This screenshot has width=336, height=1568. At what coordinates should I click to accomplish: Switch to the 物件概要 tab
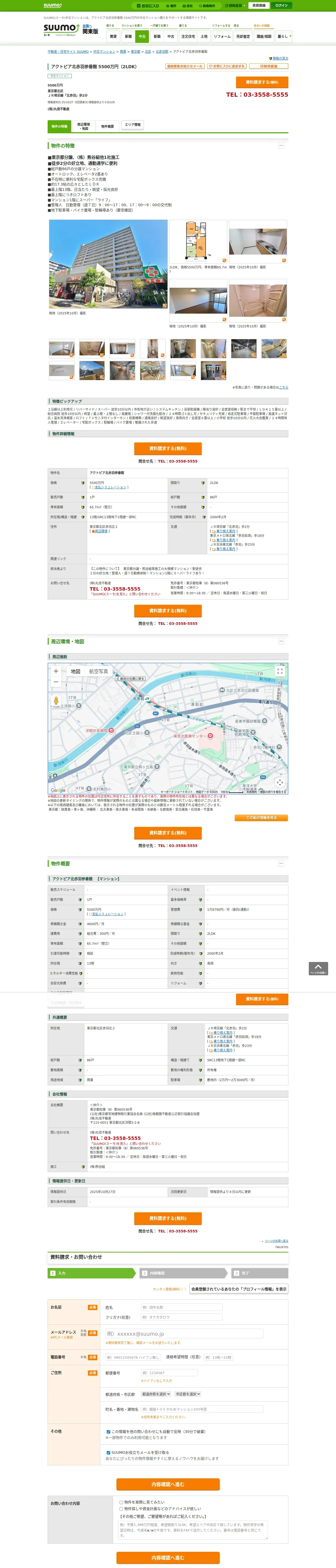[x=107, y=126]
